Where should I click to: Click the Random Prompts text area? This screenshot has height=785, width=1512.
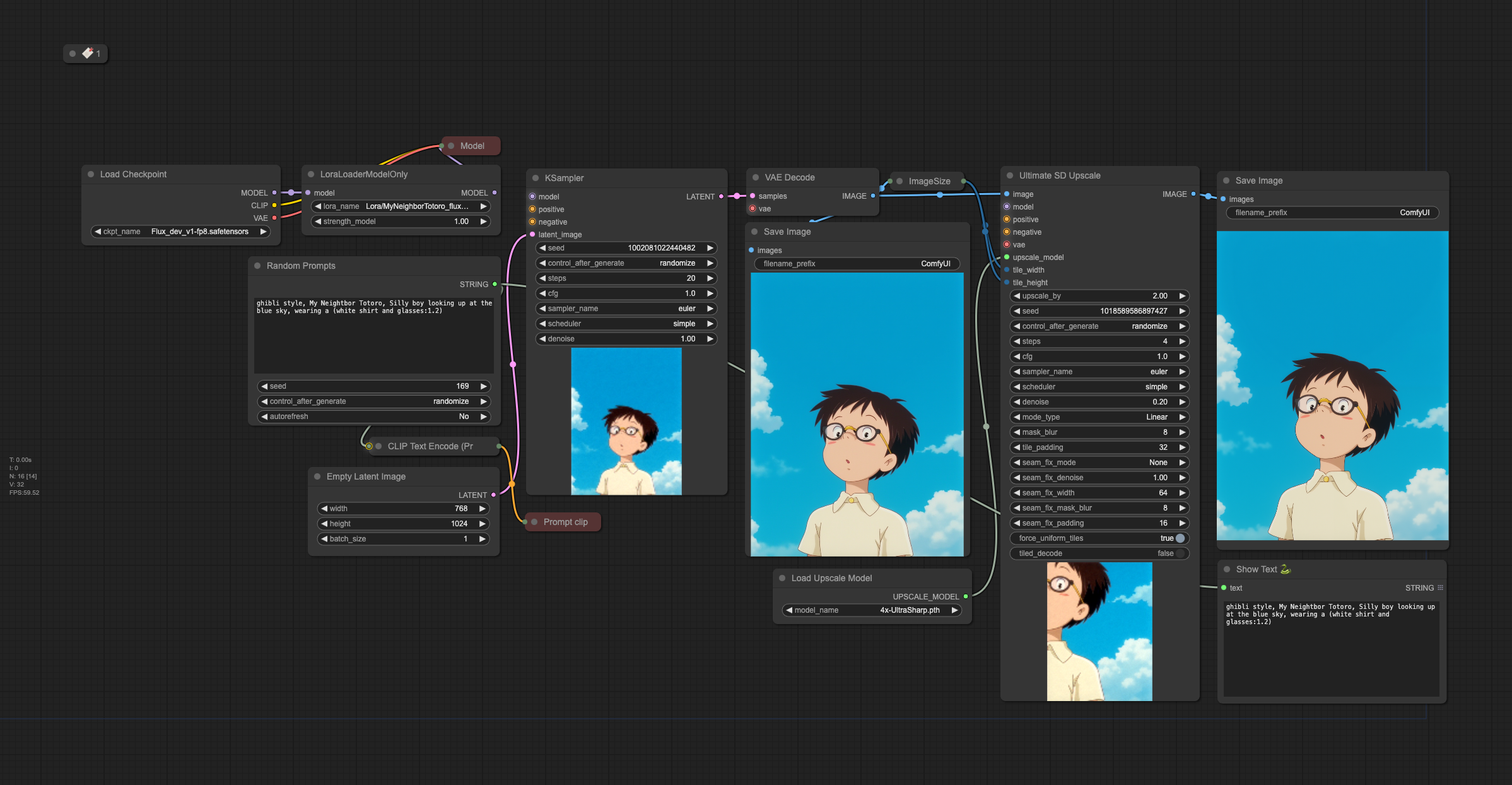point(374,334)
